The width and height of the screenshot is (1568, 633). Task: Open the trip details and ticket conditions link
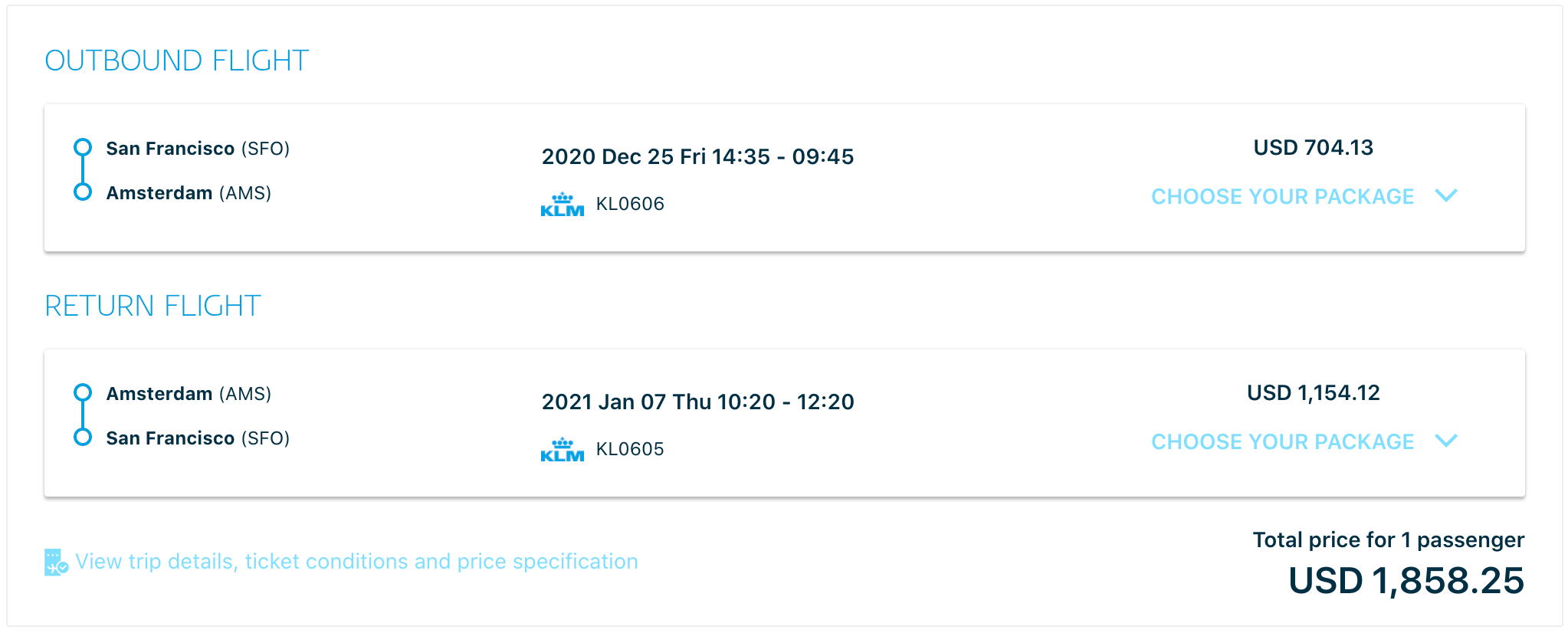[x=356, y=562]
